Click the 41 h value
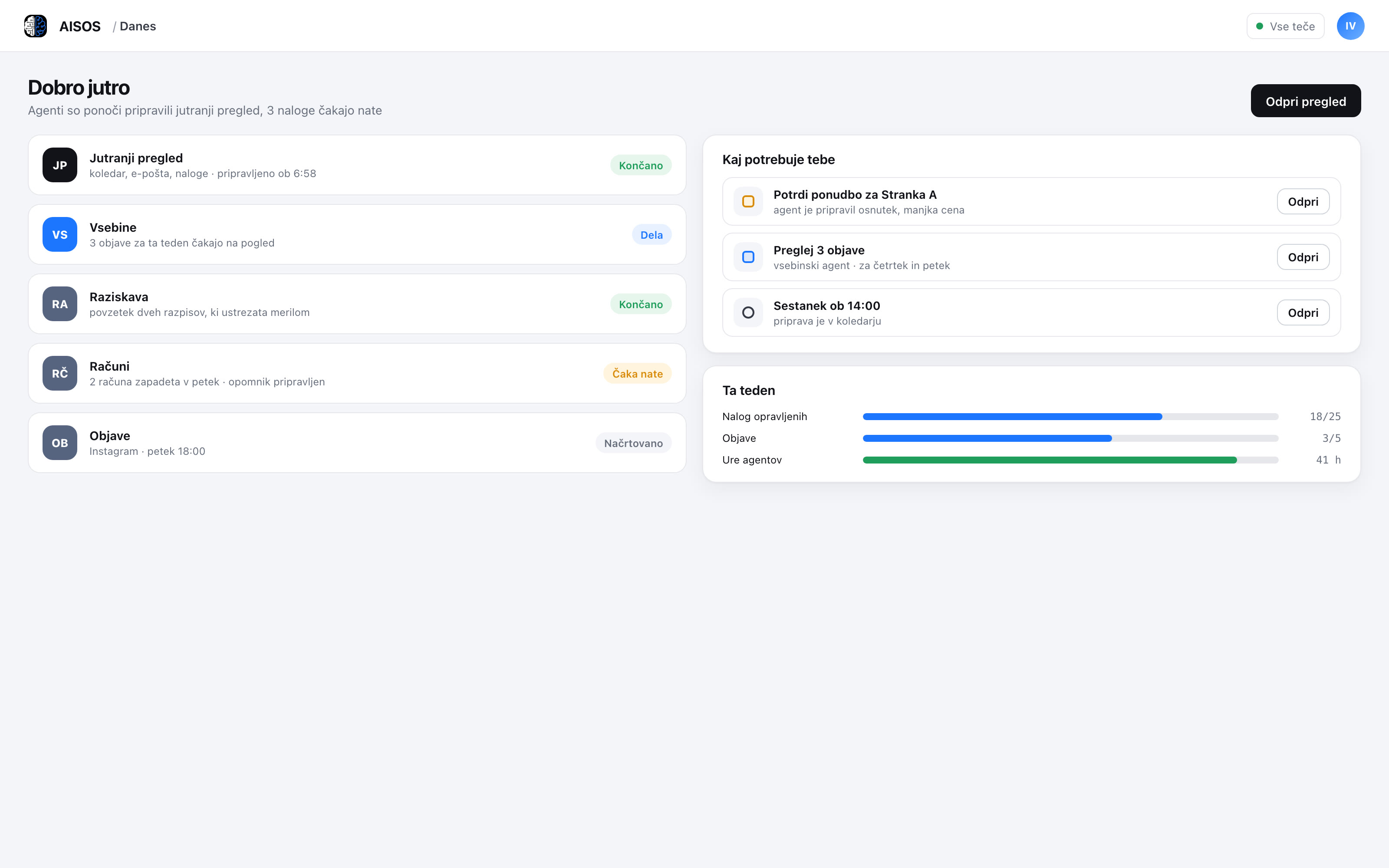 pos(1328,460)
